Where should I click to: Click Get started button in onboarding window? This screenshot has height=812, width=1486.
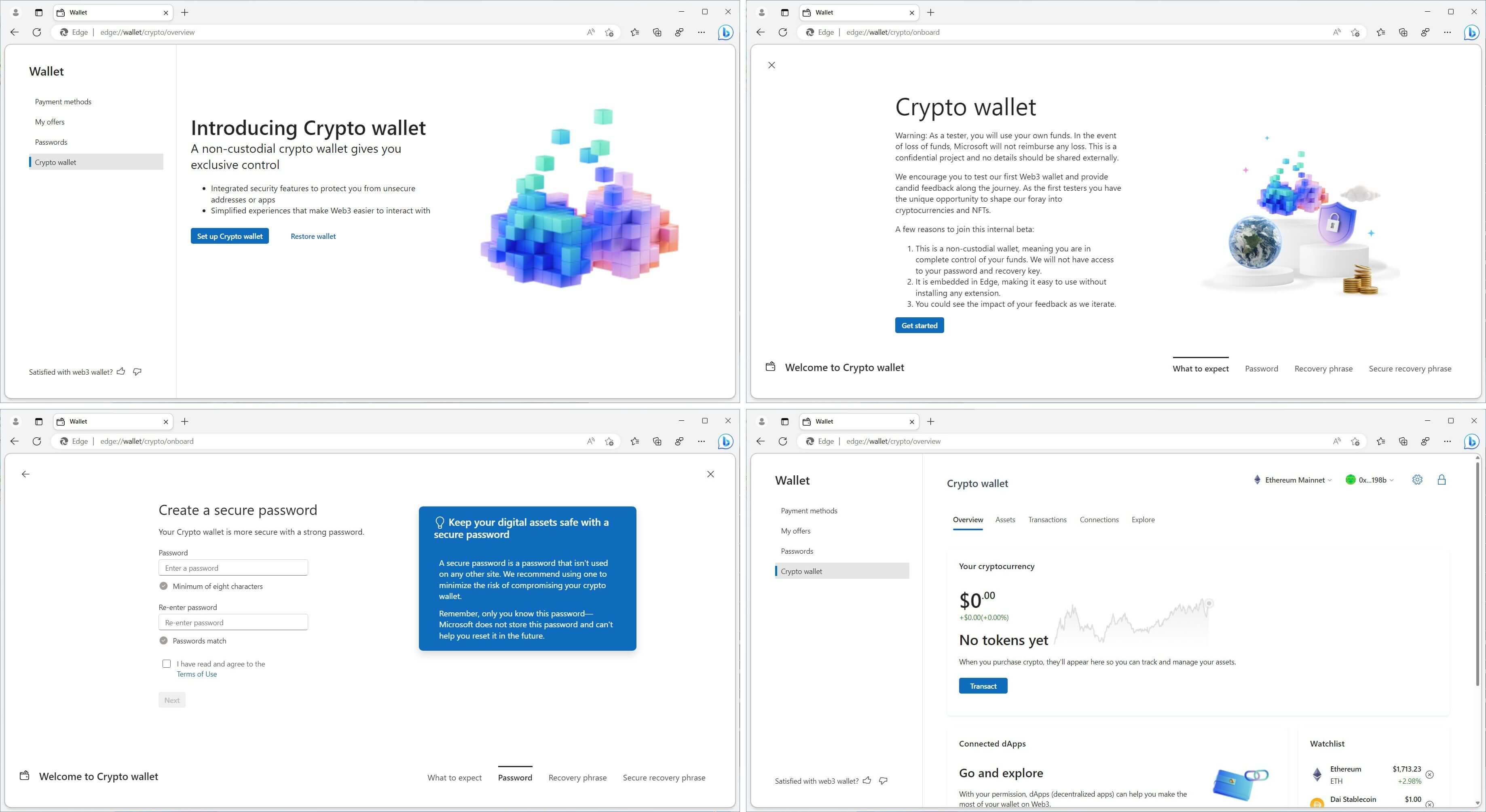coord(920,325)
